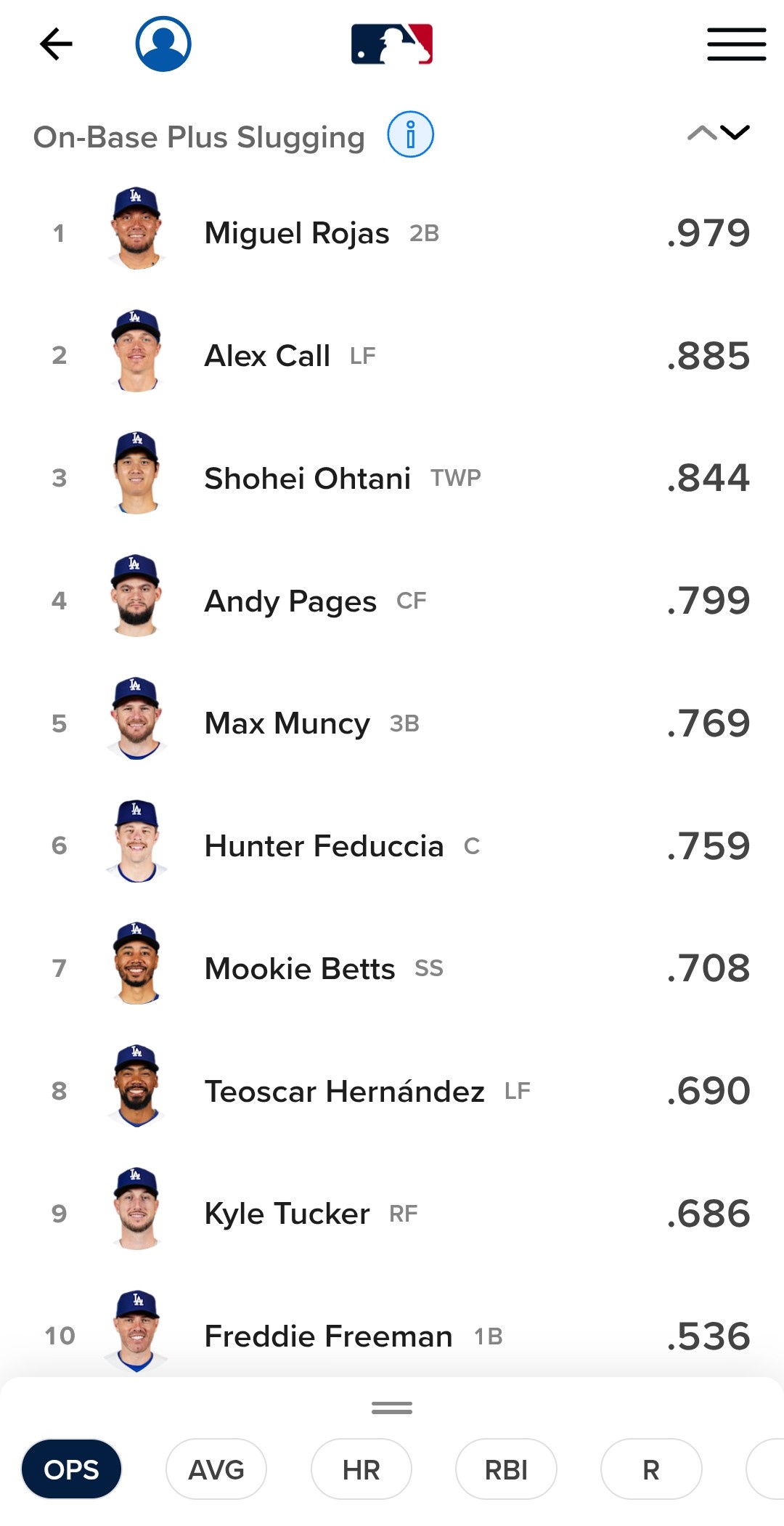Tap Mookie Betts headshot
The height and width of the screenshot is (1526, 784).
tap(136, 964)
